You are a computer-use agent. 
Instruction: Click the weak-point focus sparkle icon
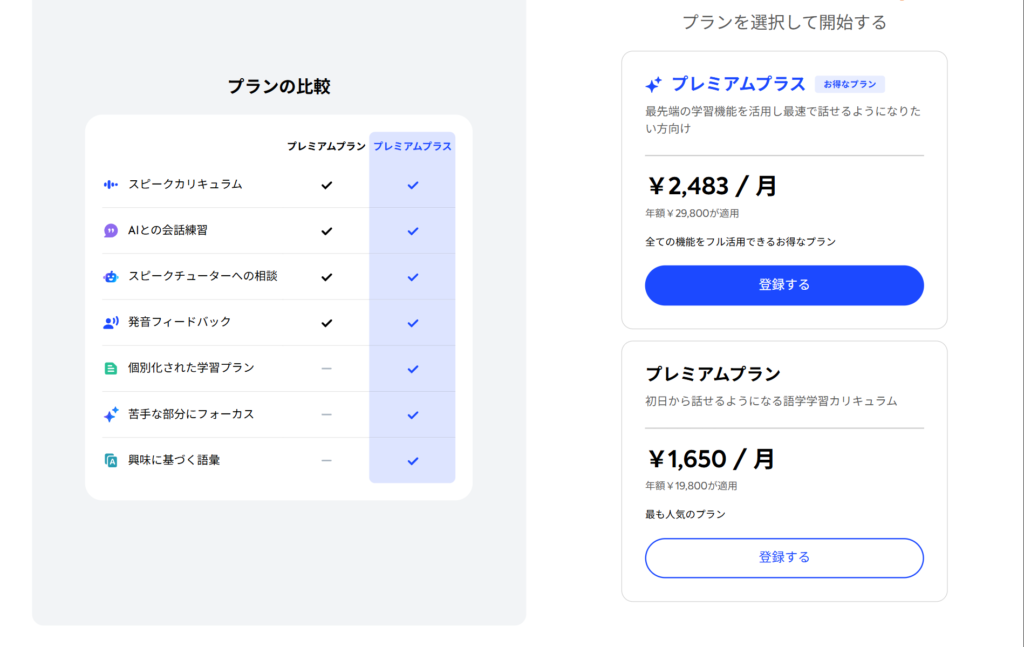111,414
